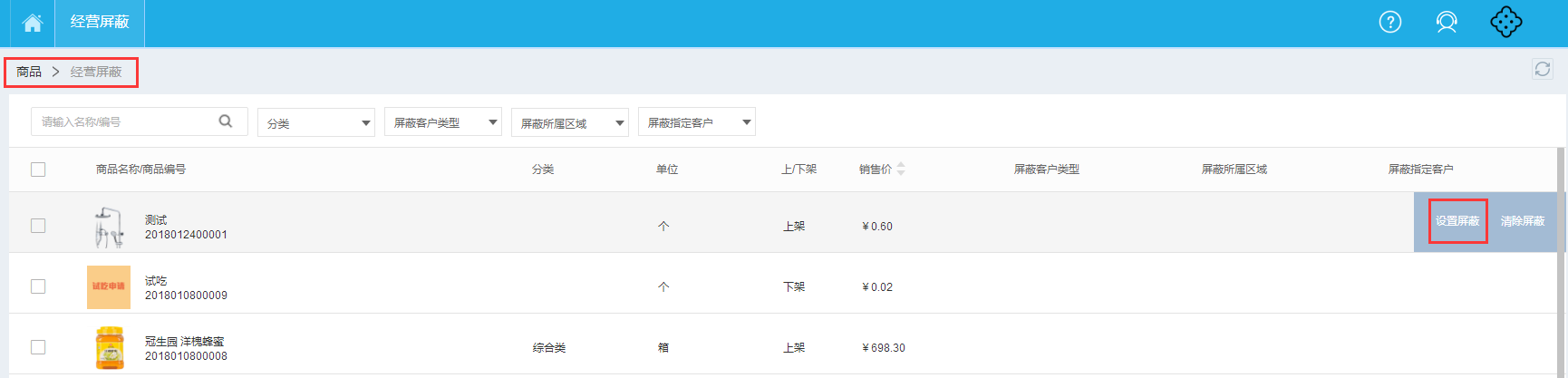
Task: Click the 综合类 category cell
Action: (x=549, y=348)
